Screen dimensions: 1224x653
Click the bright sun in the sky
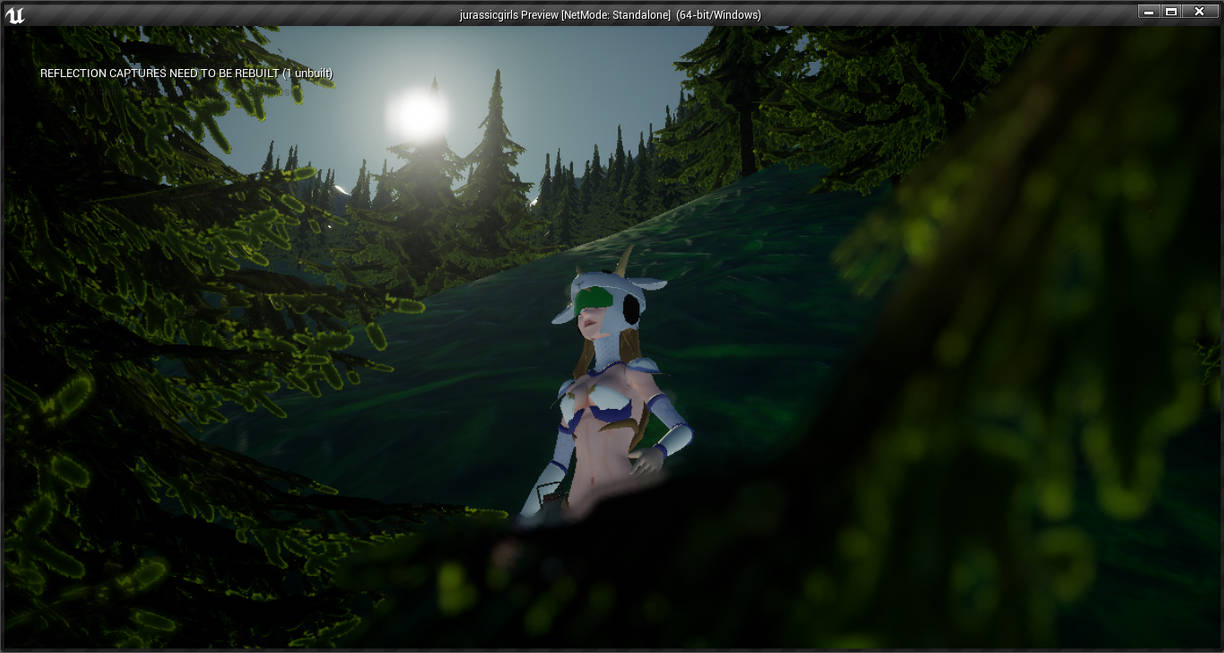(x=417, y=115)
